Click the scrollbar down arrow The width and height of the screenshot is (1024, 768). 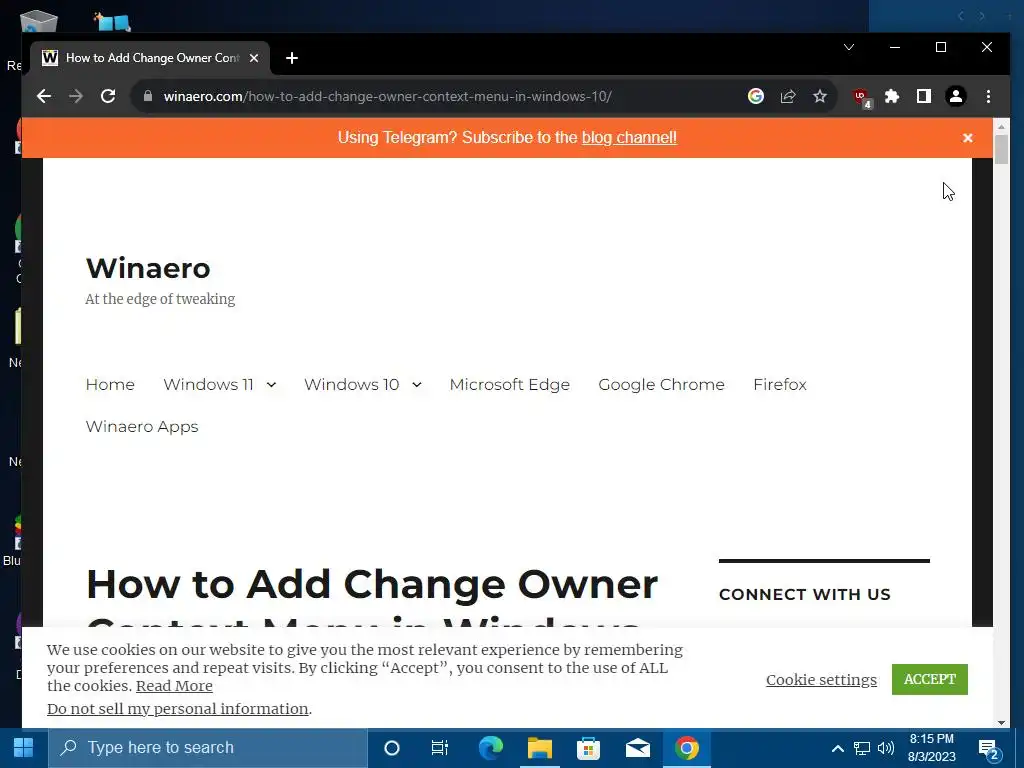(1002, 722)
